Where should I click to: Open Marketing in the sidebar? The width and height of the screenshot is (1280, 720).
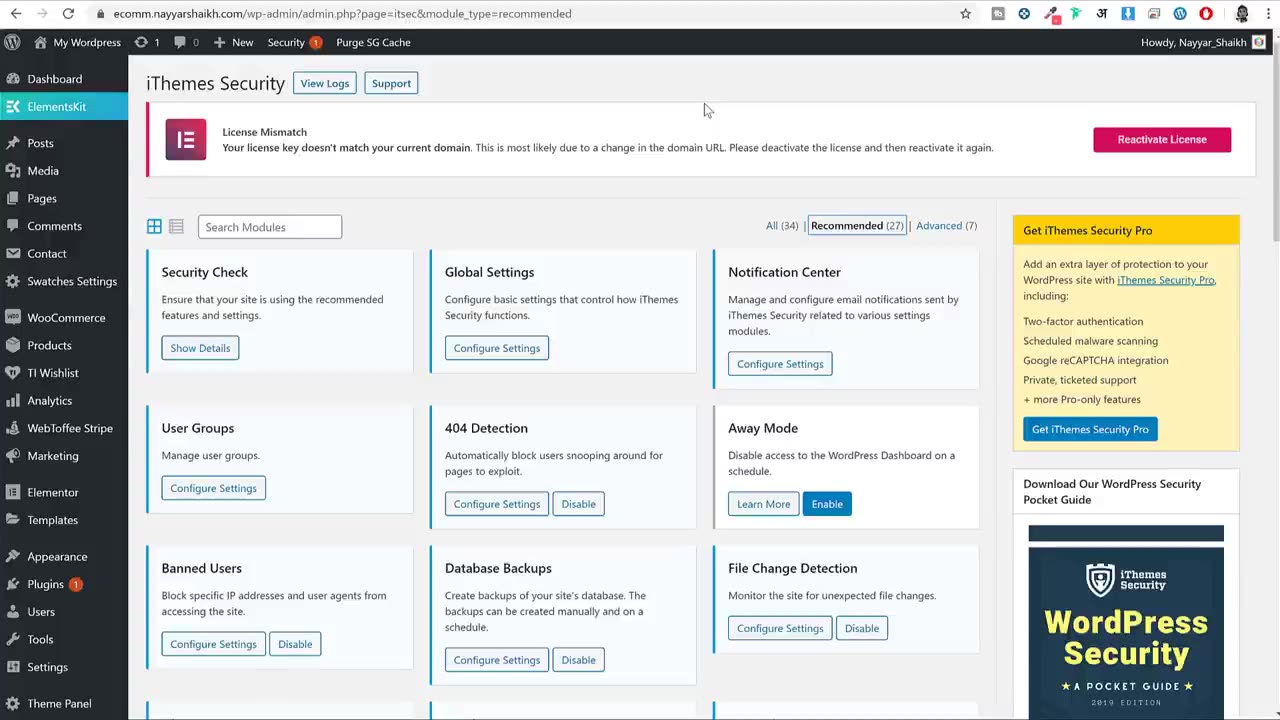click(x=64, y=456)
